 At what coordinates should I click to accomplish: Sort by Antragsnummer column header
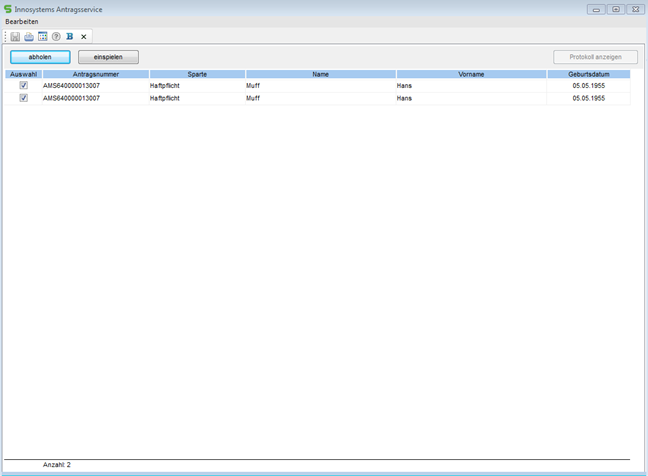[96, 74]
